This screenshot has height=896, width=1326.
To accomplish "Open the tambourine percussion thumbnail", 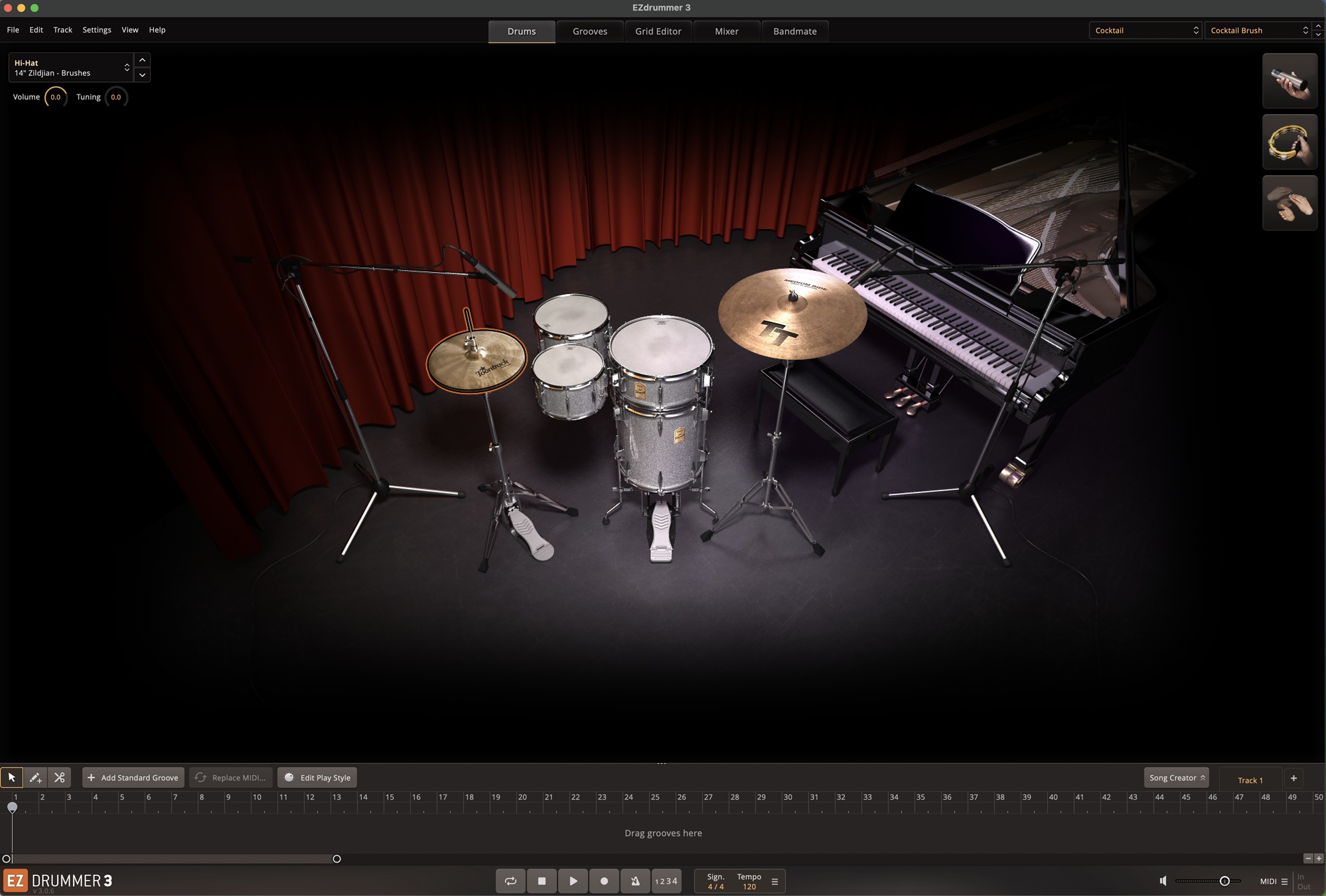I will tap(1289, 142).
